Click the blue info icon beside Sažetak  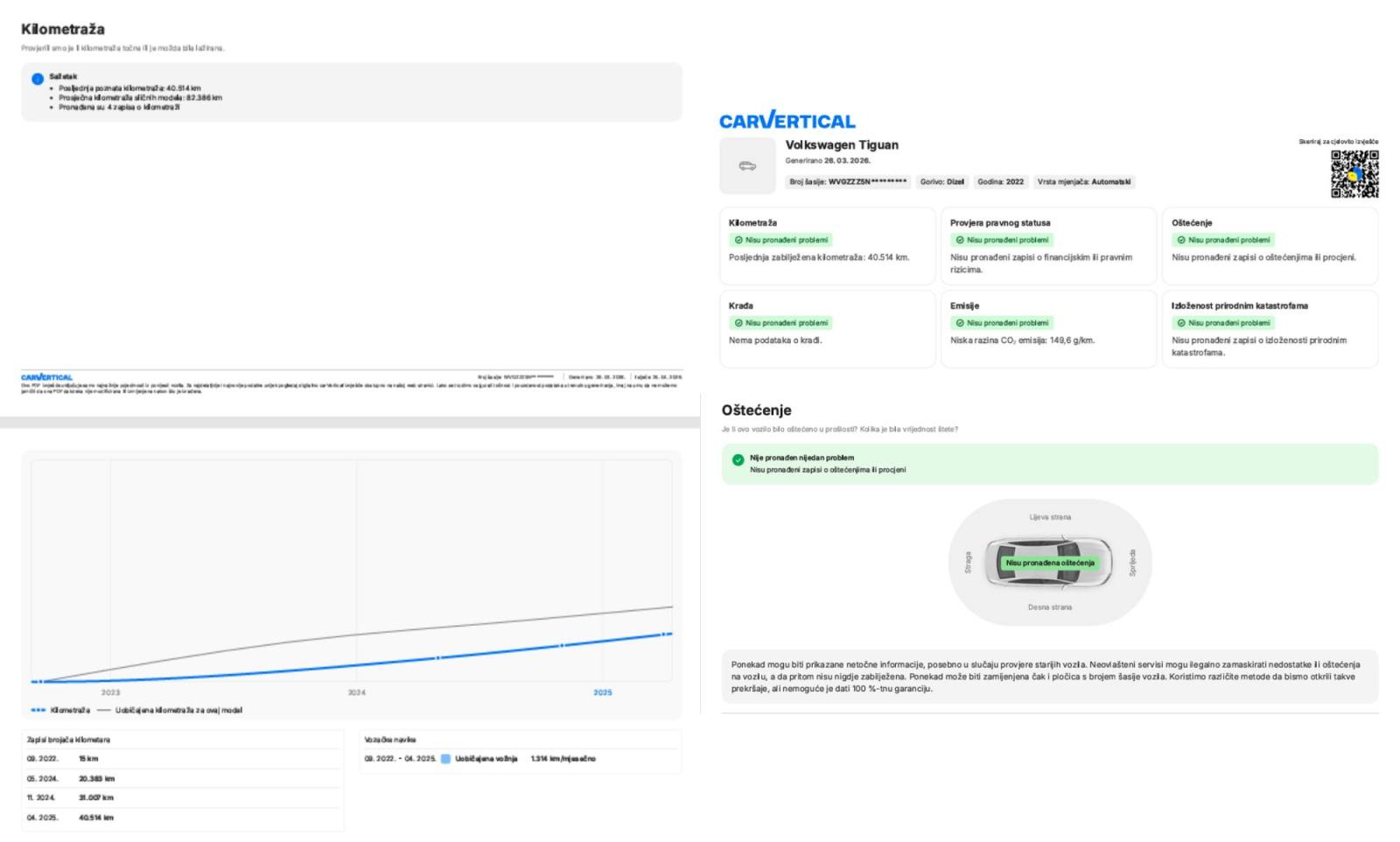38,79
